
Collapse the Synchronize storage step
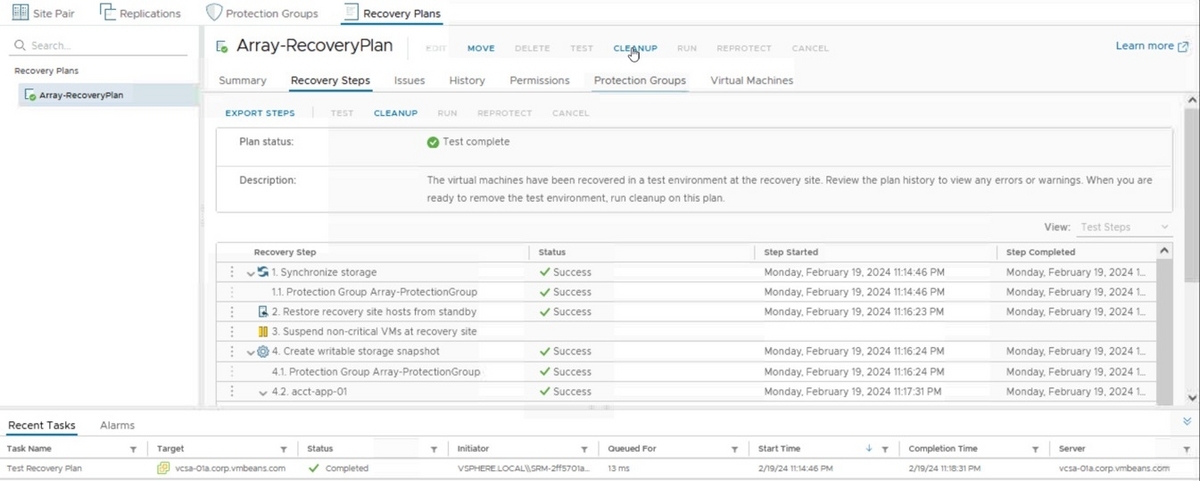coord(251,272)
